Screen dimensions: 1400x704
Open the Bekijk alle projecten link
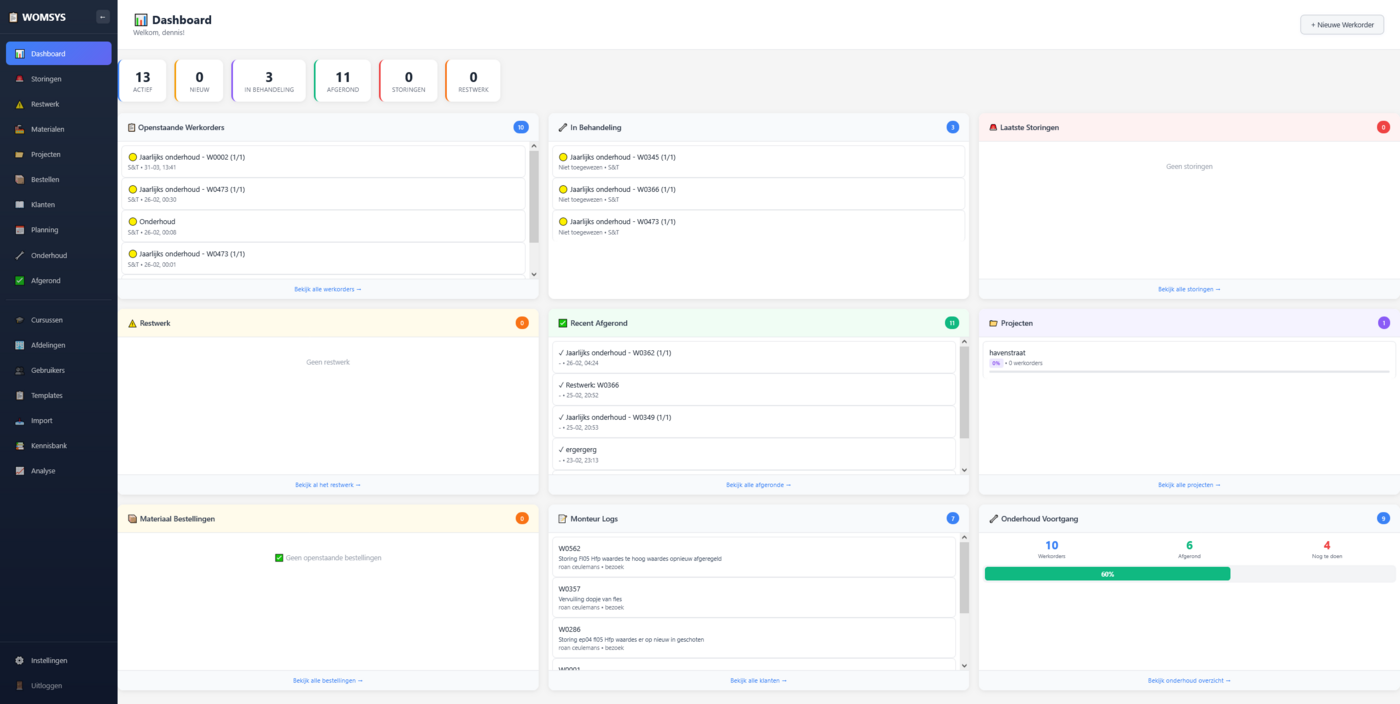click(x=1188, y=485)
